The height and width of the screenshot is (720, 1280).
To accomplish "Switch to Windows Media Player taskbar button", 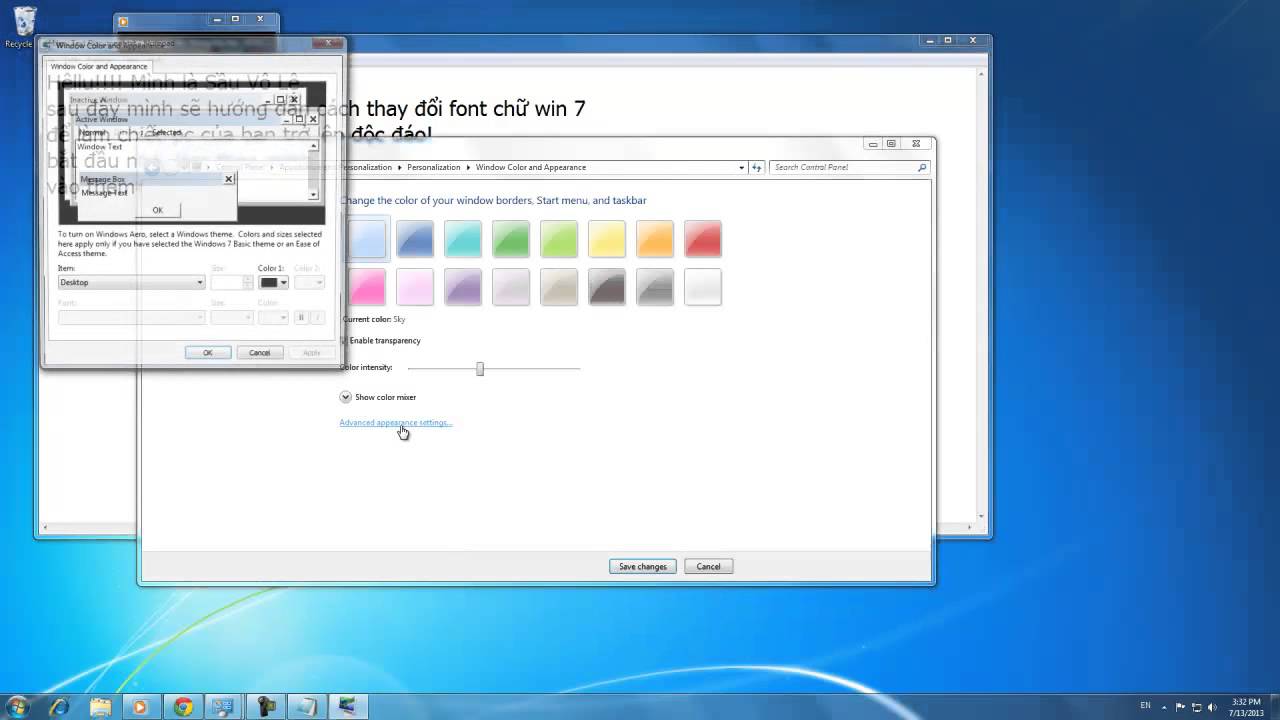I will click(x=141, y=707).
